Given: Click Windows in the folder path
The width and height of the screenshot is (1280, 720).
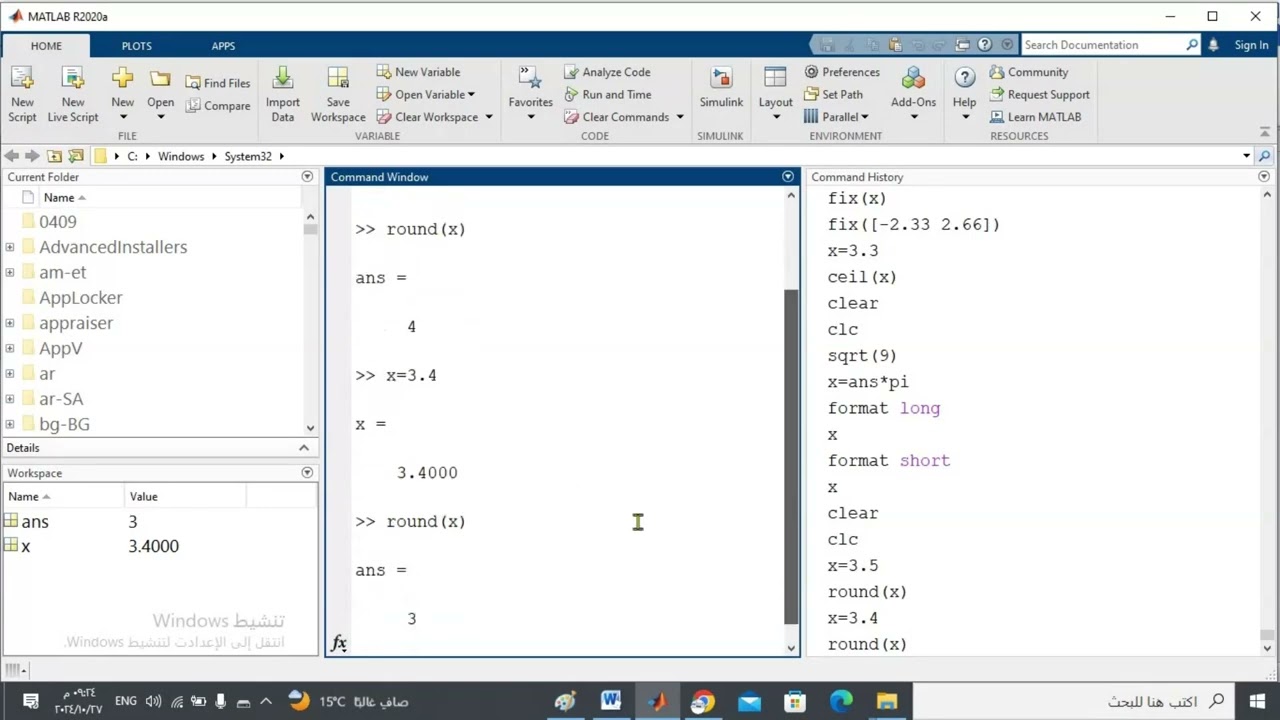Looking at the screenshot, I should coord(181,156).
